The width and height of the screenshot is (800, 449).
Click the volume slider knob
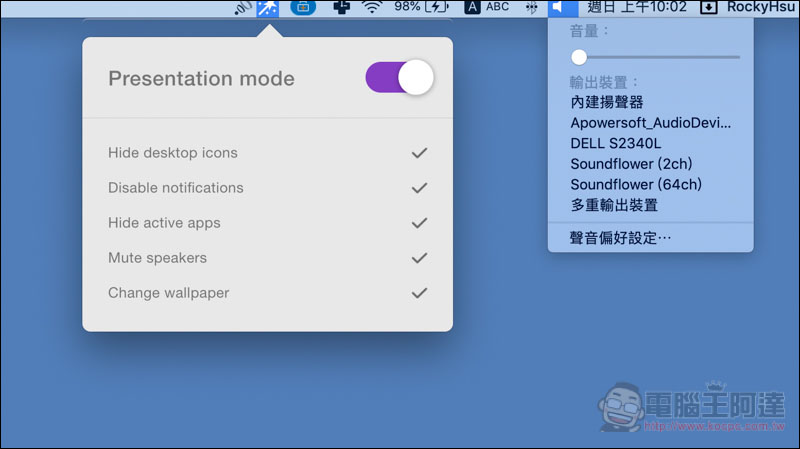(x=579, y=57)
